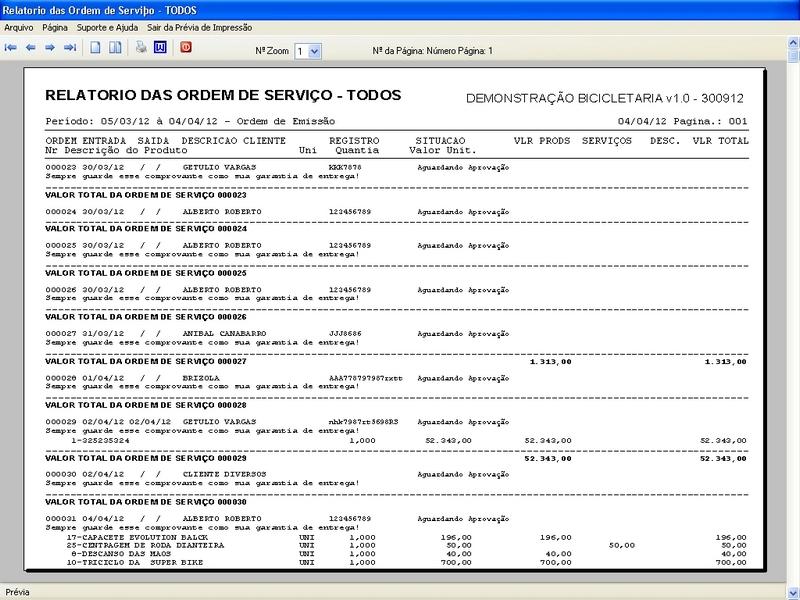Screen dimensions: 800x600
Task: Jump to the last page of the report
Action: point(70,47)
